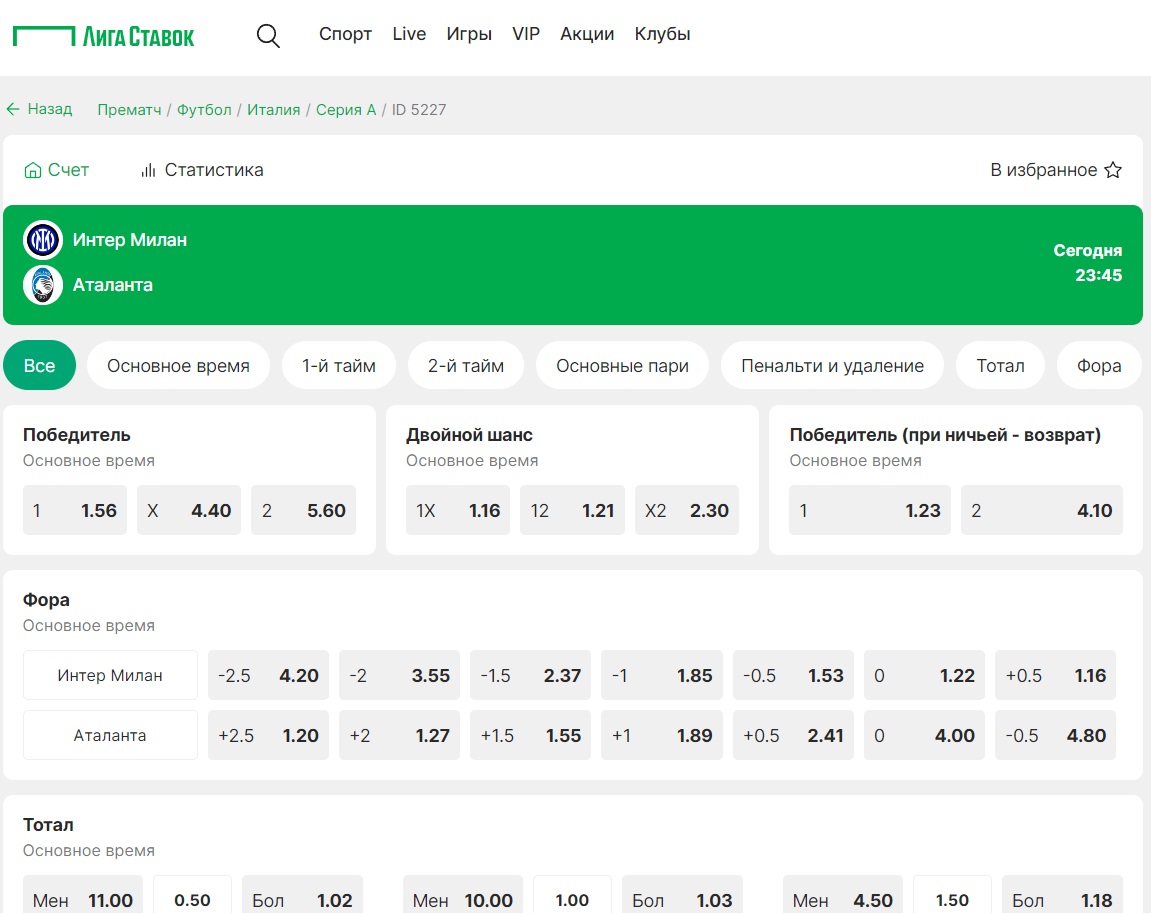Add match to favorites star icon

coord(1113,170)
